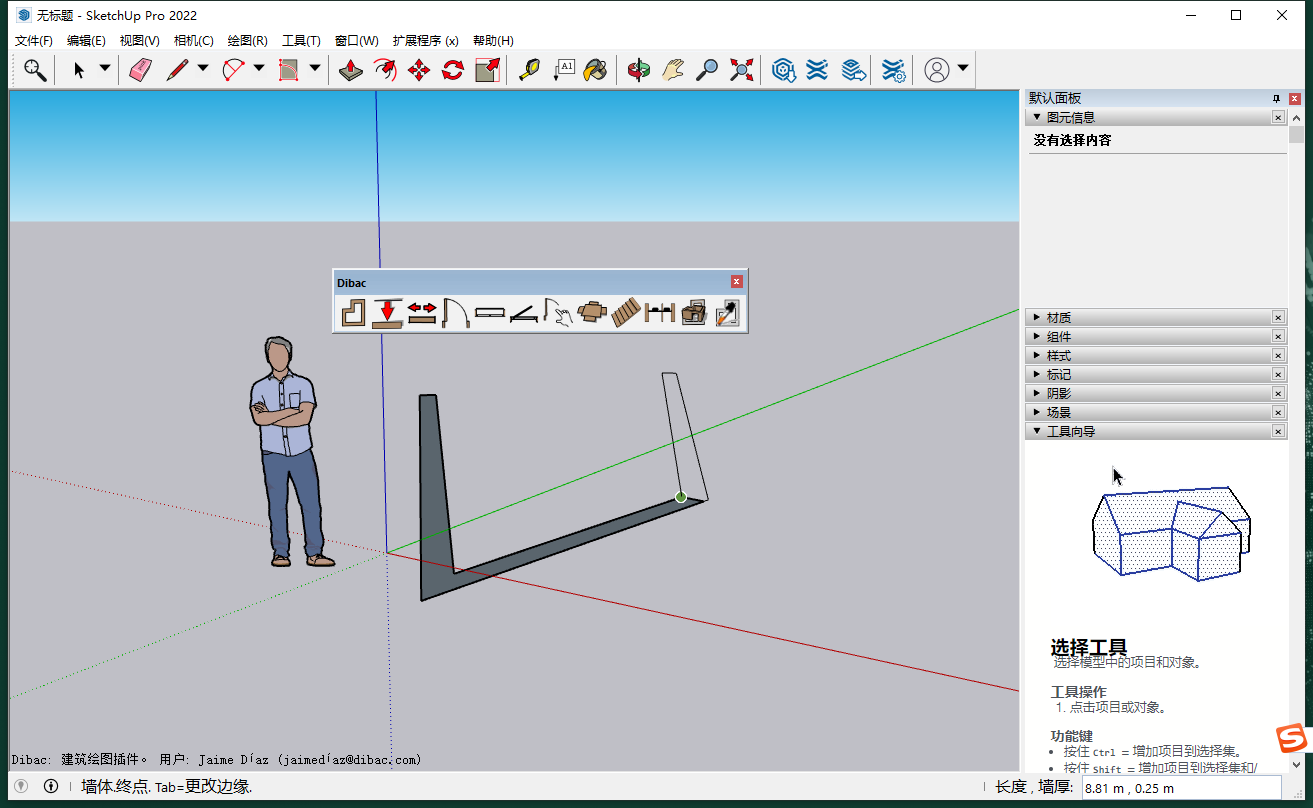Open the 工具(T) menu

301,41
